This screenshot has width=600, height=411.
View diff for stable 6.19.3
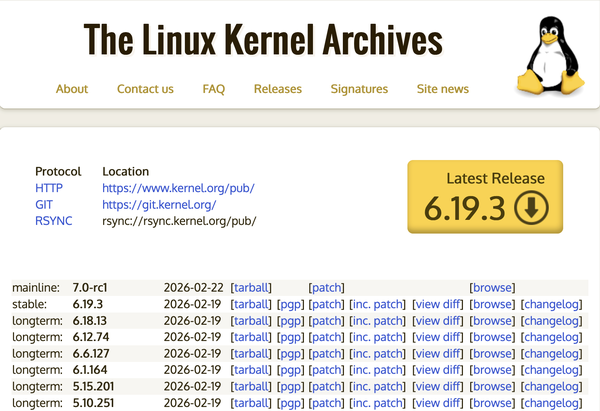[438, 304]
